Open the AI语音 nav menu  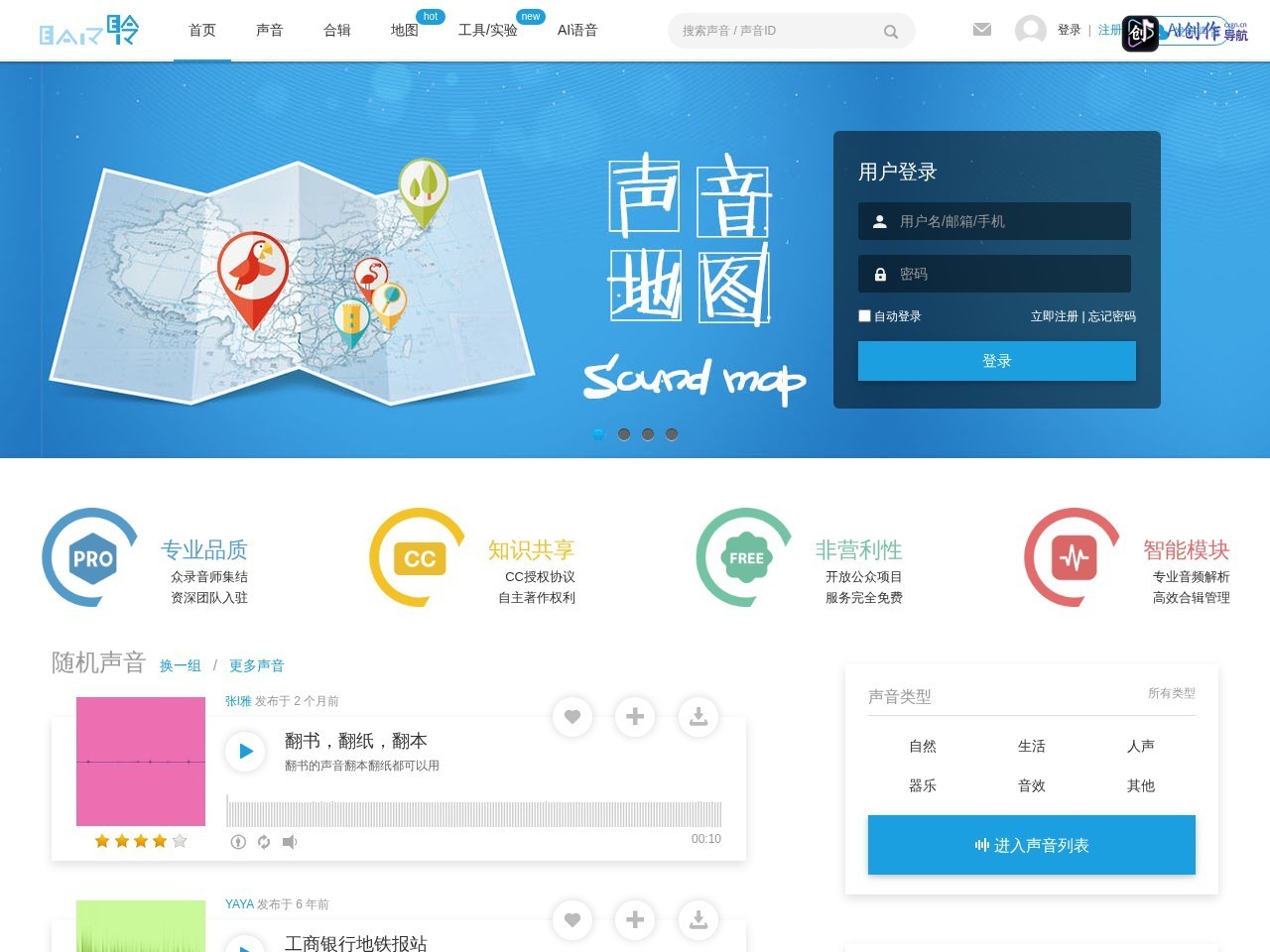577,30
